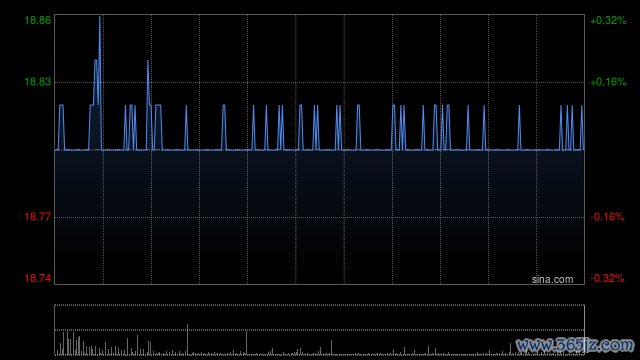Click the dotted 18.83 horizontal gridline
This screenshot has height=360, width=640.
[x=319, y=82]
